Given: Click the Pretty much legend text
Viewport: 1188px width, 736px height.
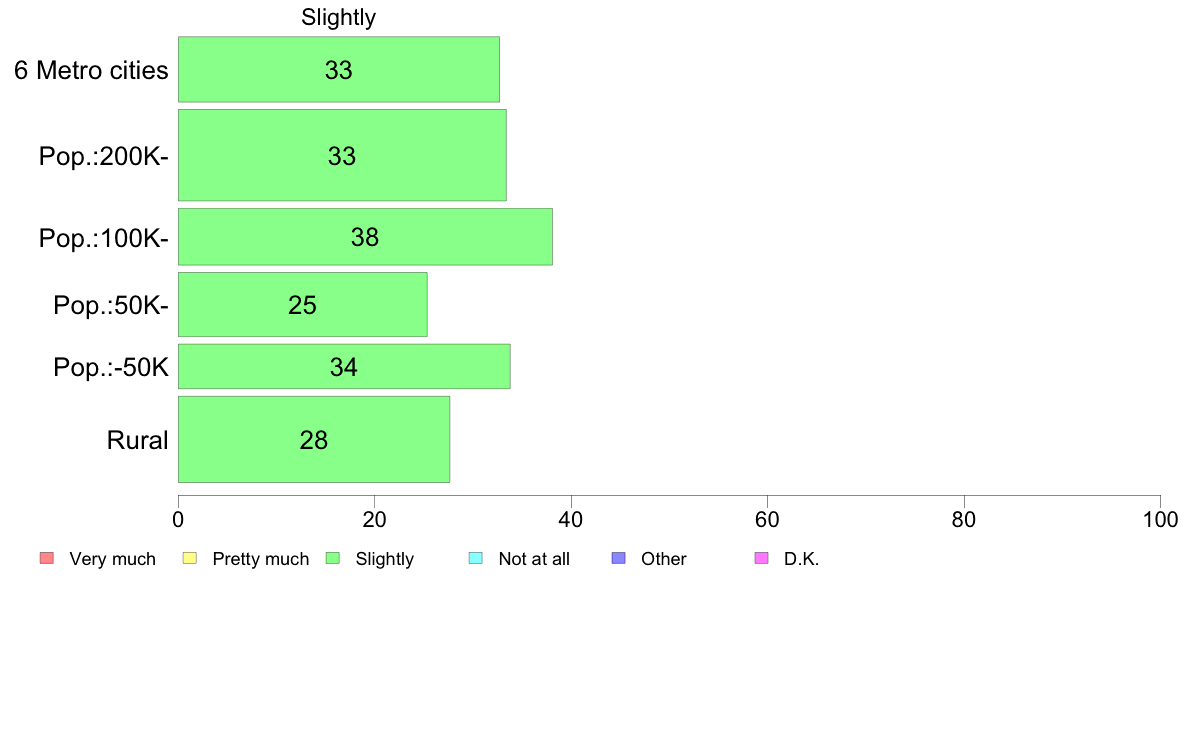Looking at the screenshot, I should [x=261, y=559].
